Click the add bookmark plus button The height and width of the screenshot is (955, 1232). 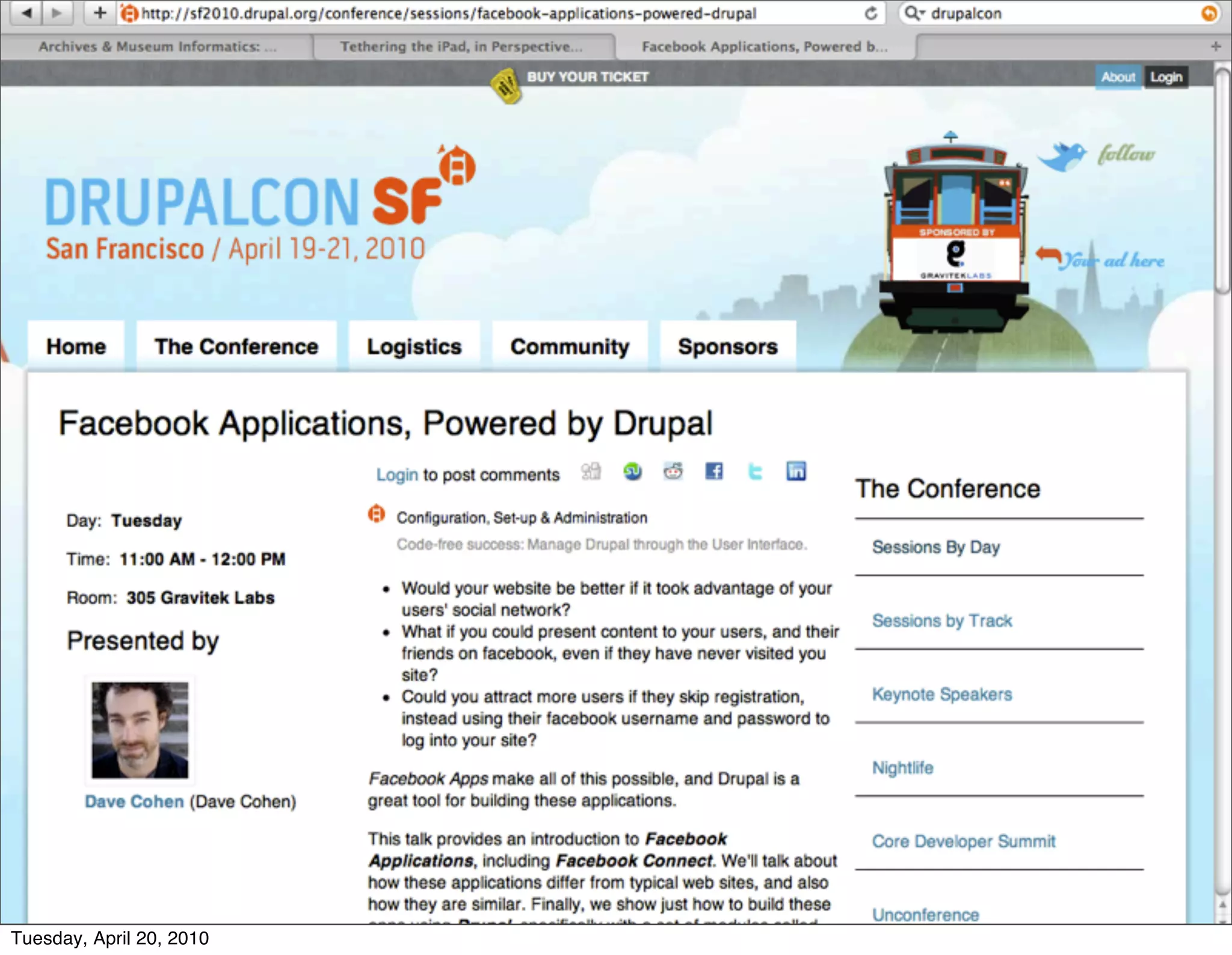coord(100,13)
